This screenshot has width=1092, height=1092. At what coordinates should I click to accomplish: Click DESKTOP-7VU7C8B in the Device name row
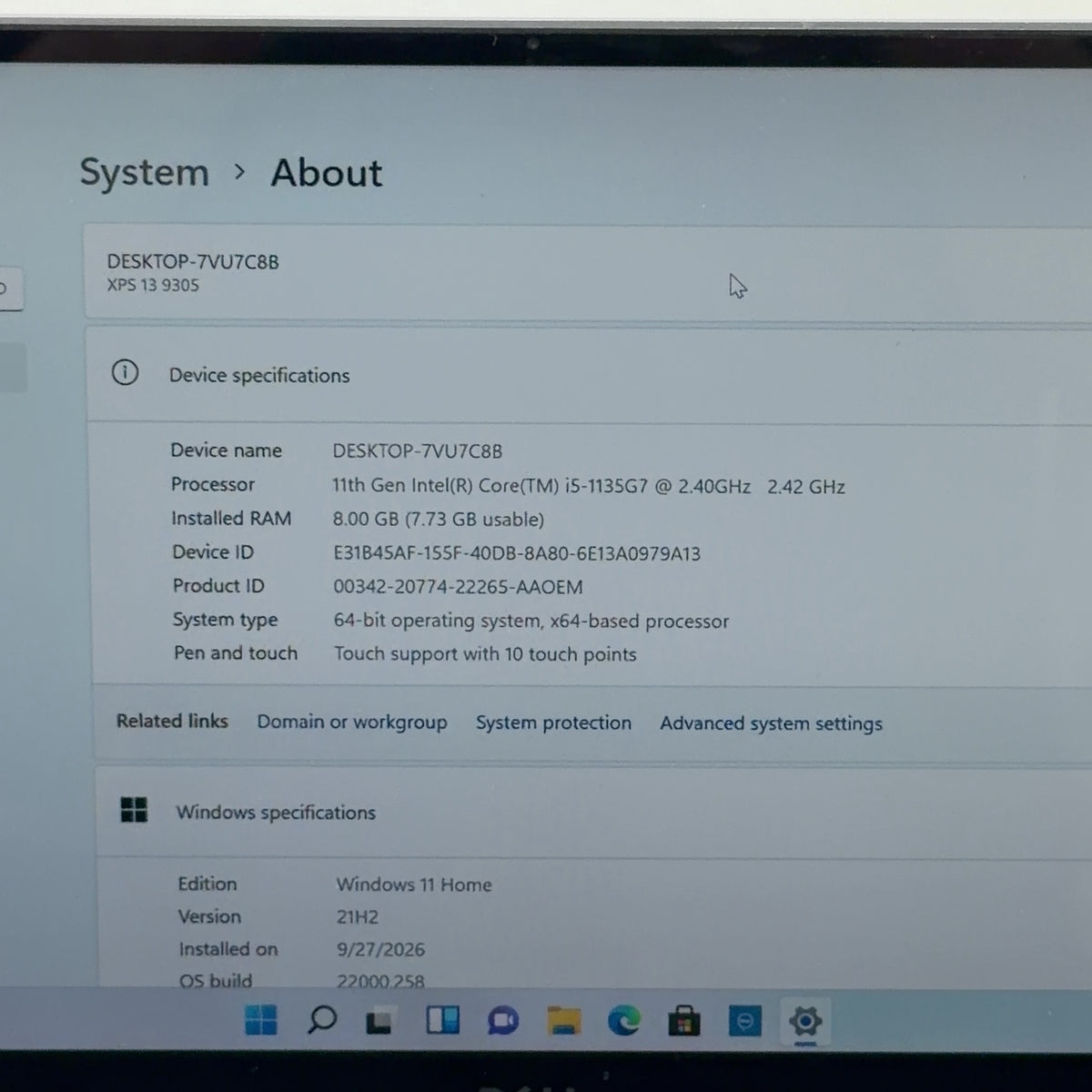(417, 450)
